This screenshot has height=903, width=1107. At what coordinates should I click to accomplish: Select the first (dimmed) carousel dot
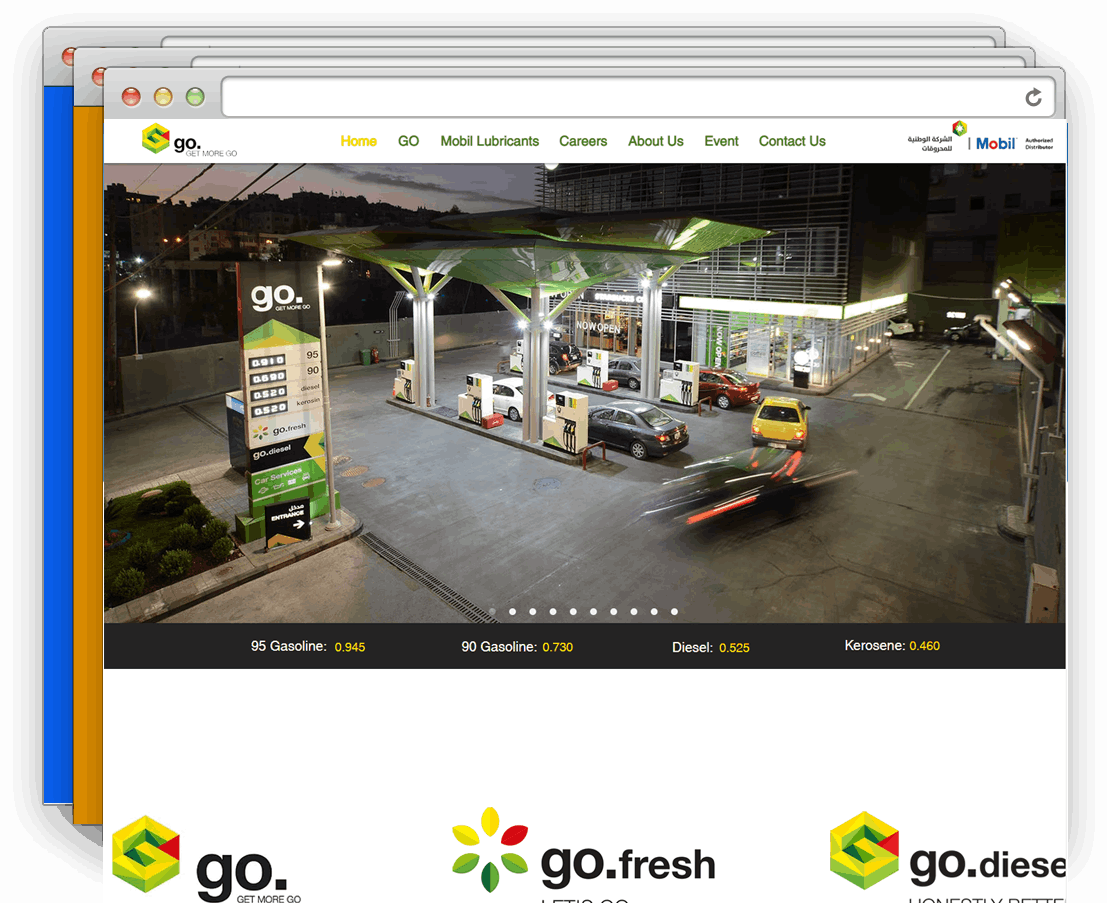click(x=492, y=611)
